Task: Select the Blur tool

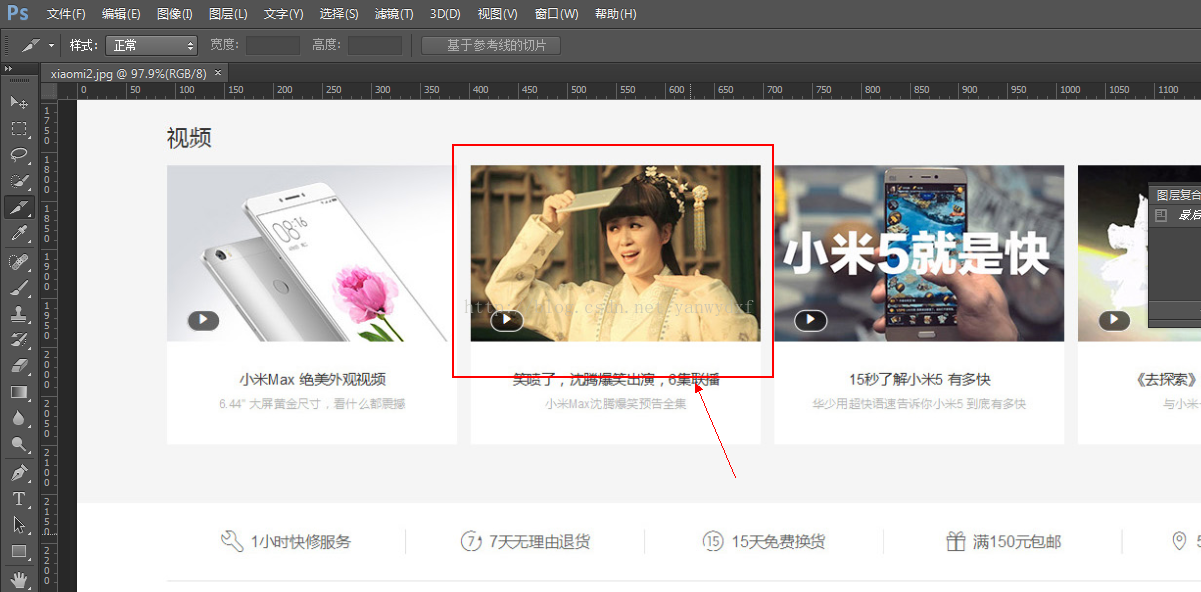Action: [19, 418]
